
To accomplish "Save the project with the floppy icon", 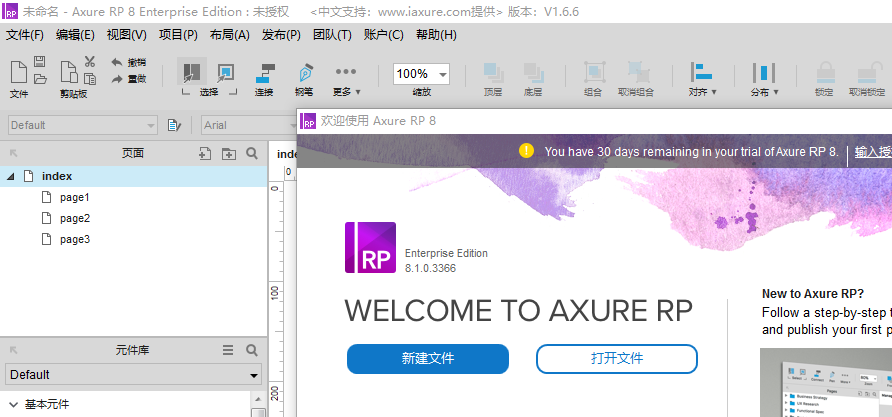I will coord(40,61).
